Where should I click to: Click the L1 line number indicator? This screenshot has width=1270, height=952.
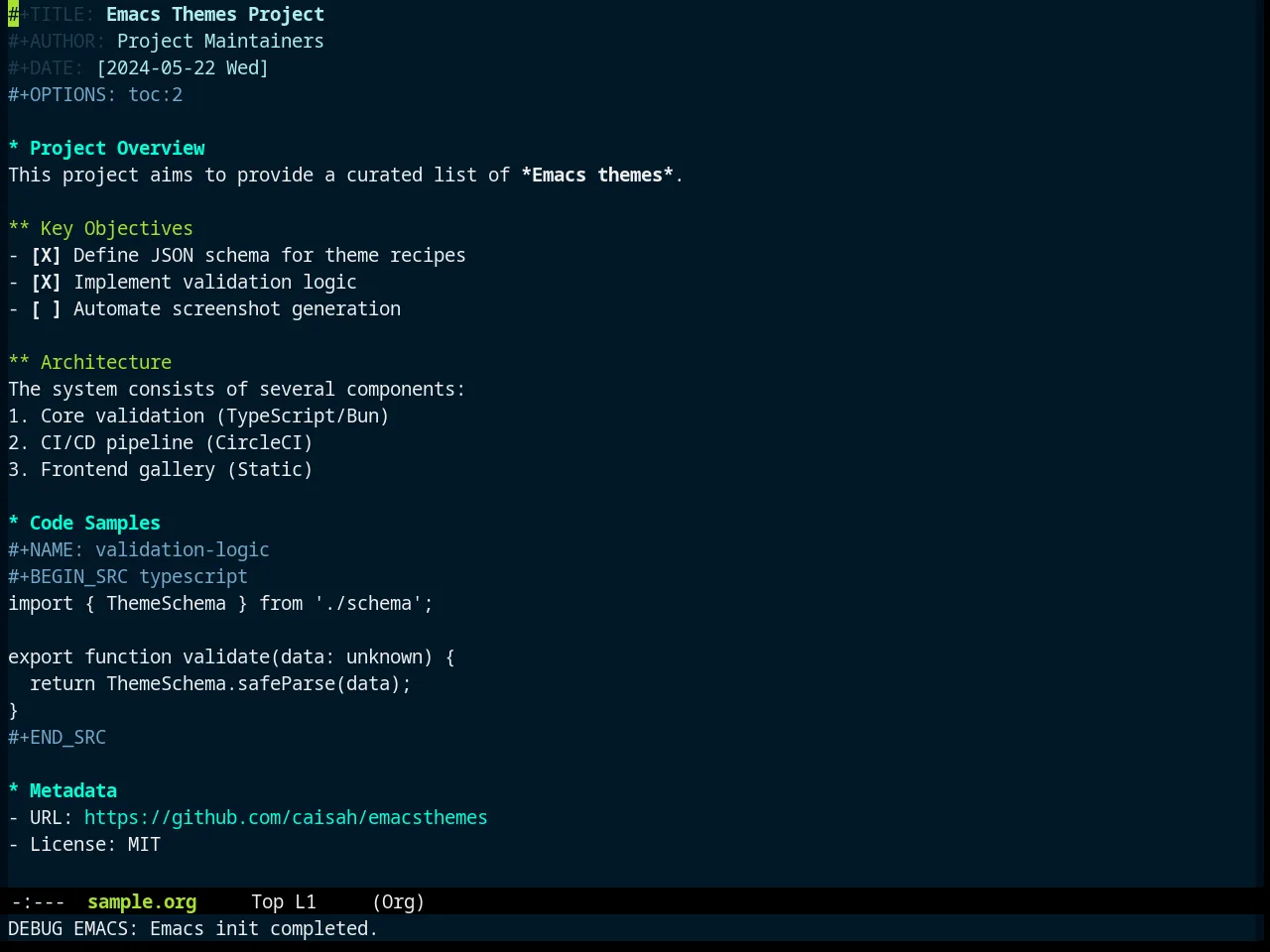[306, 902]
